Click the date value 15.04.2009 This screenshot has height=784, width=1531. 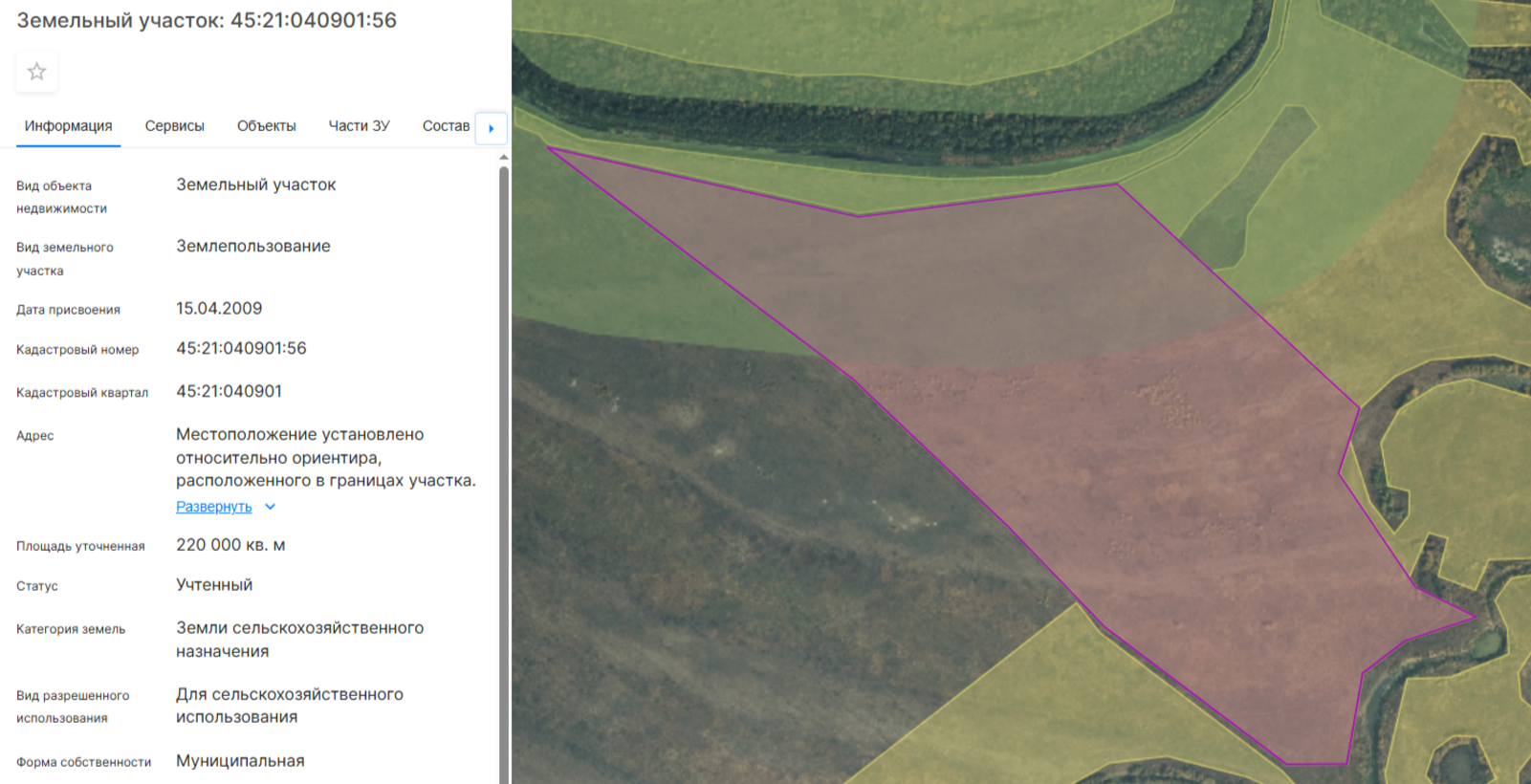pos(219,309)
